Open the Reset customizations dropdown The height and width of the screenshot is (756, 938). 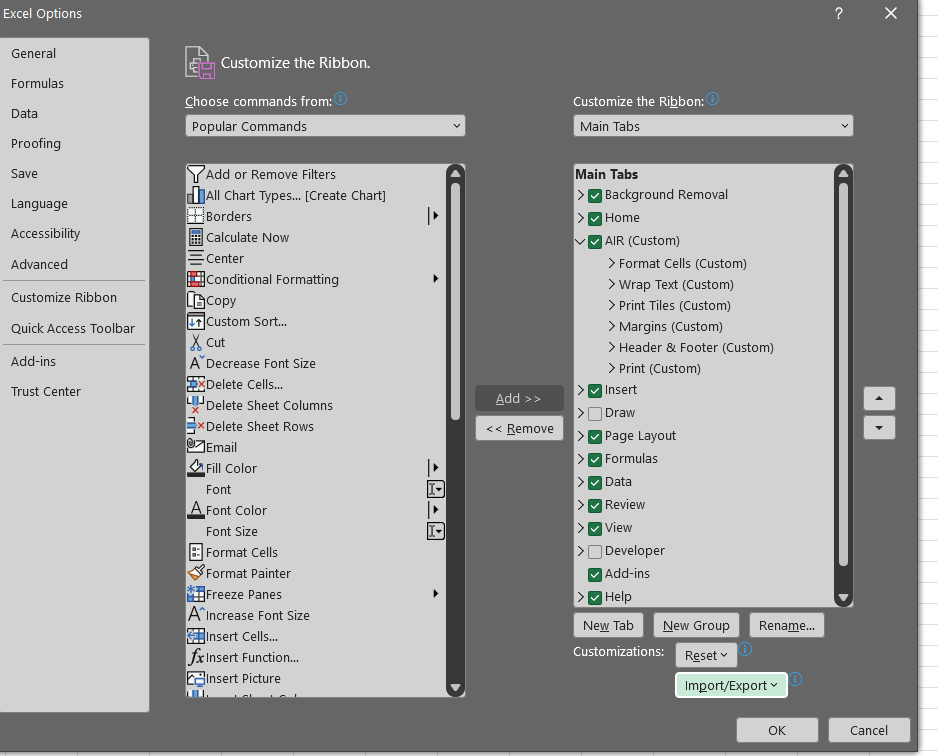pos(706,656)
